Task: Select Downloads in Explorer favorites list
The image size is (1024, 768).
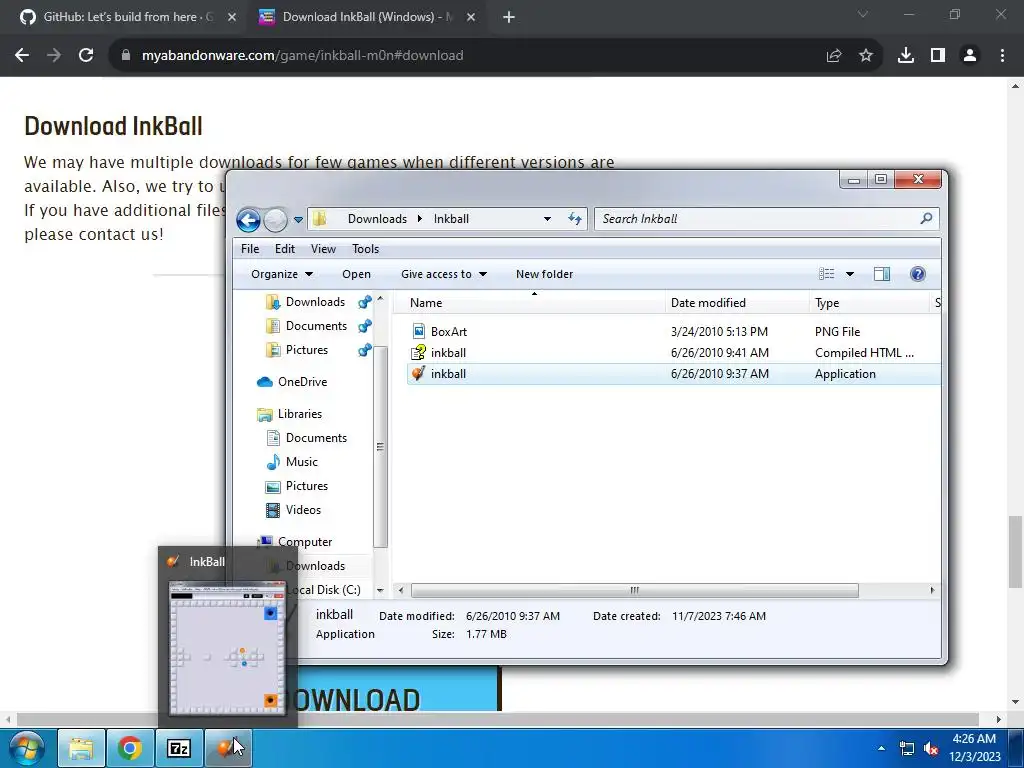Action: pyautogui.click(x=315, y=302)
